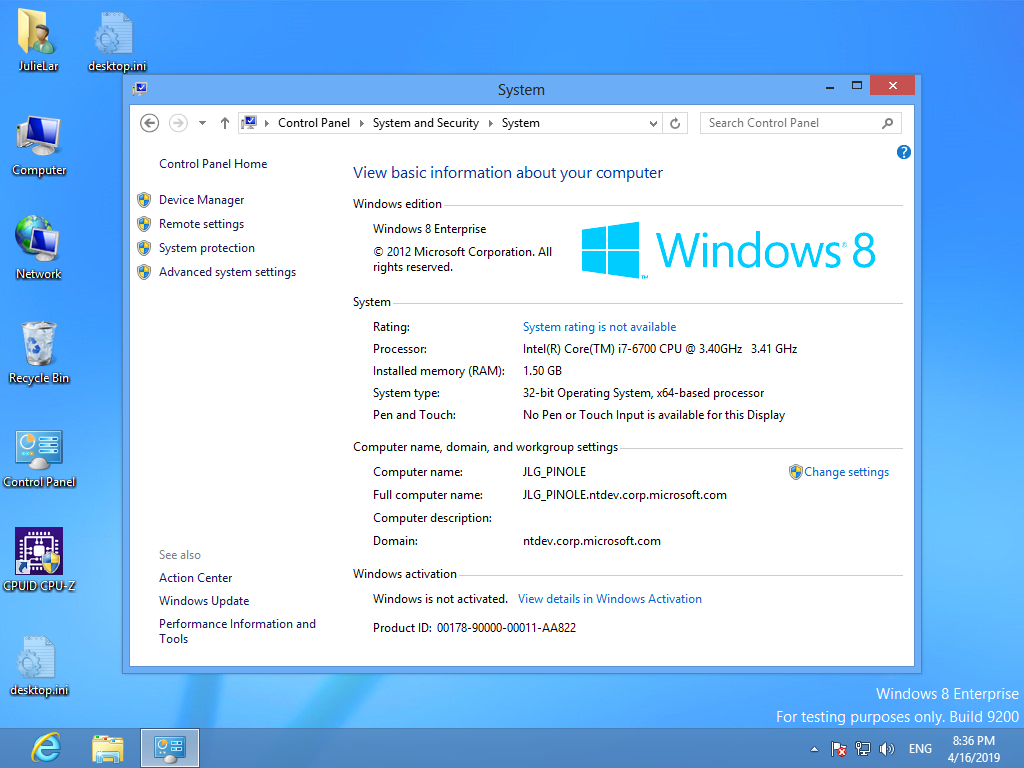Screen dimensions: 1024x768
Task: Click the Back navigation arrow
Action: (150, 123)
